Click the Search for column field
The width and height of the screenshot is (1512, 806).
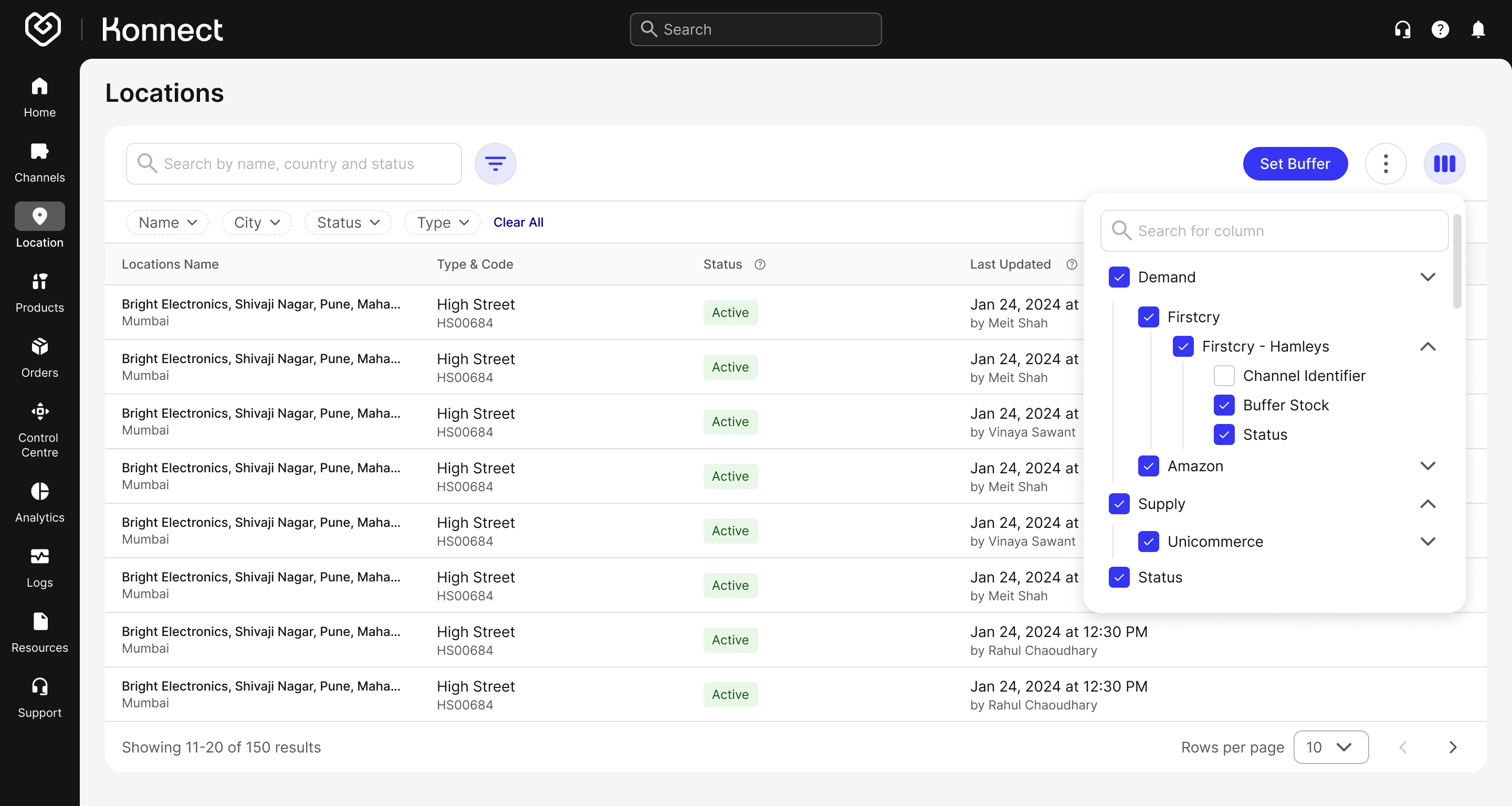pyautogui.click(x=1274, y=231)
